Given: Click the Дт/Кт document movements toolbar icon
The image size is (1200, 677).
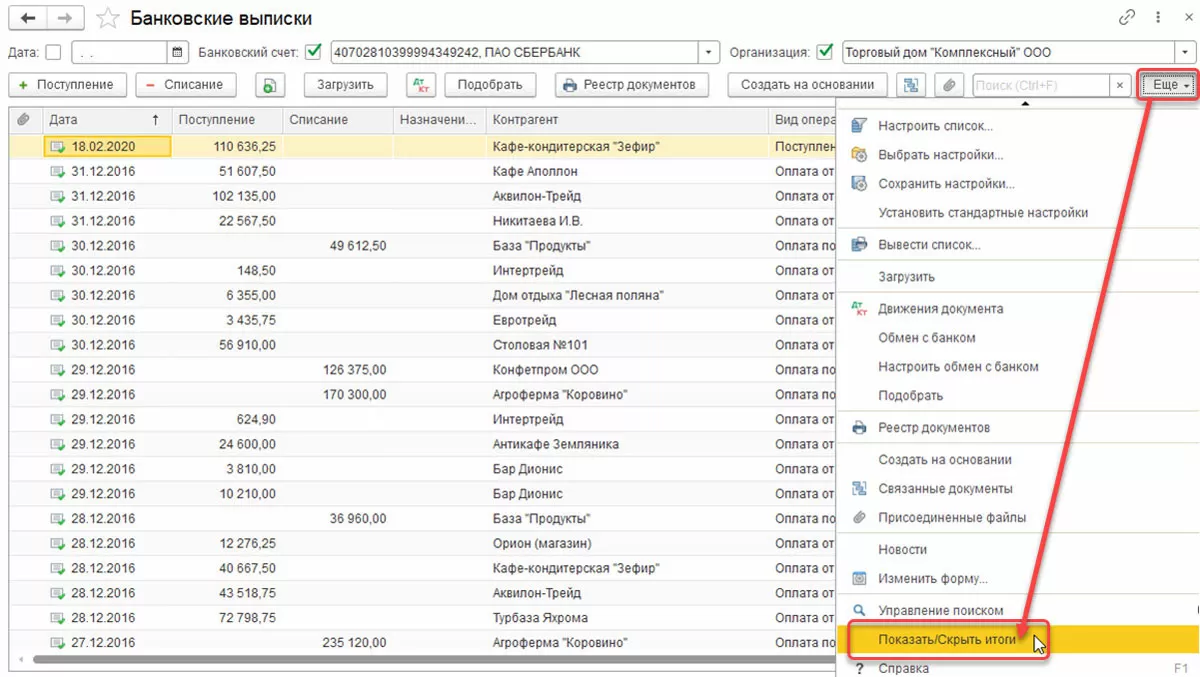Looking at the screenshot, I should coord(421,85).
